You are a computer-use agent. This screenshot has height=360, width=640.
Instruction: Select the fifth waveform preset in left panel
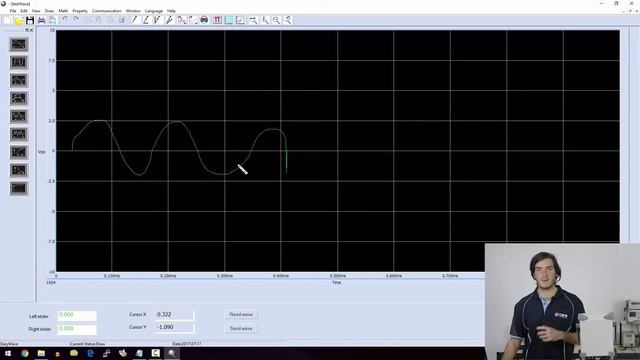19,116
